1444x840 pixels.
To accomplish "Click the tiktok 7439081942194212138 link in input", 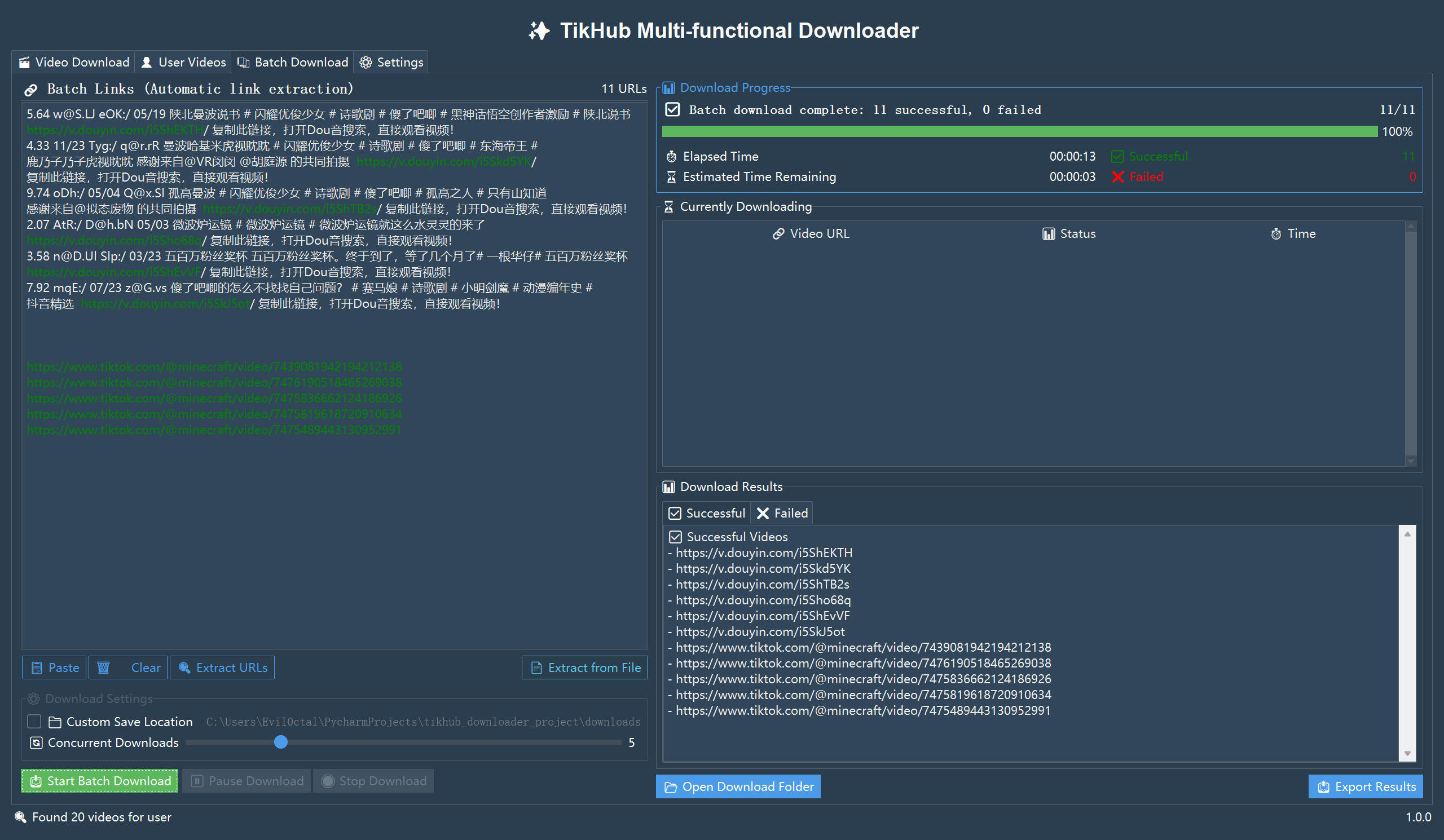I will [214, 366].
